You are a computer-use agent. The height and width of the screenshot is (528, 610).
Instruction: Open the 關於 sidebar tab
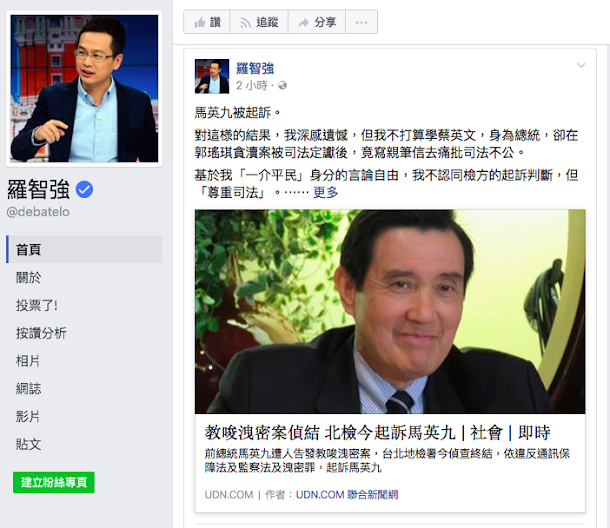pyautogui.click(x=28, y=277)
